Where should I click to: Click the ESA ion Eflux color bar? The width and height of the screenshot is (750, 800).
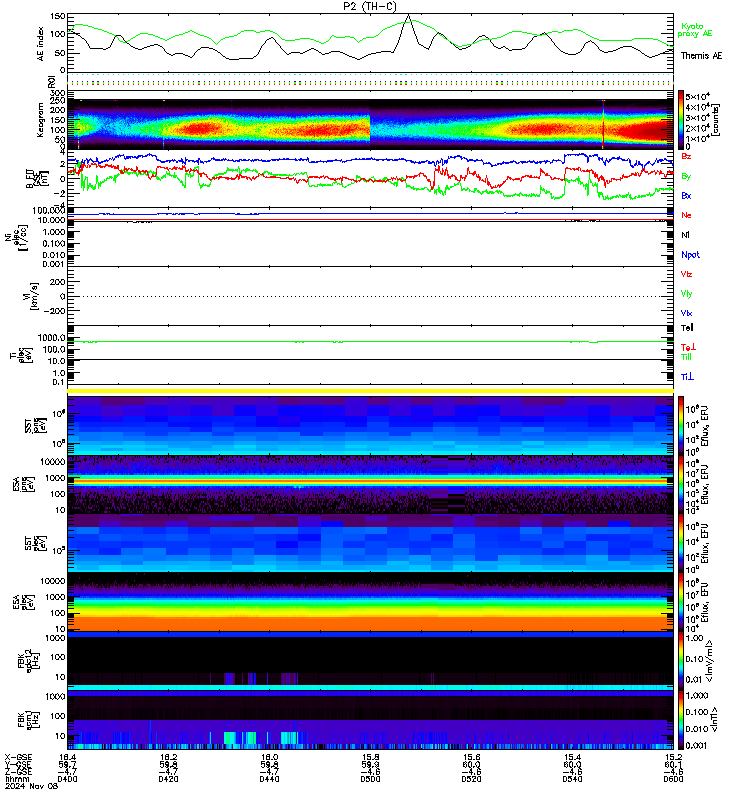coord(681,485)
